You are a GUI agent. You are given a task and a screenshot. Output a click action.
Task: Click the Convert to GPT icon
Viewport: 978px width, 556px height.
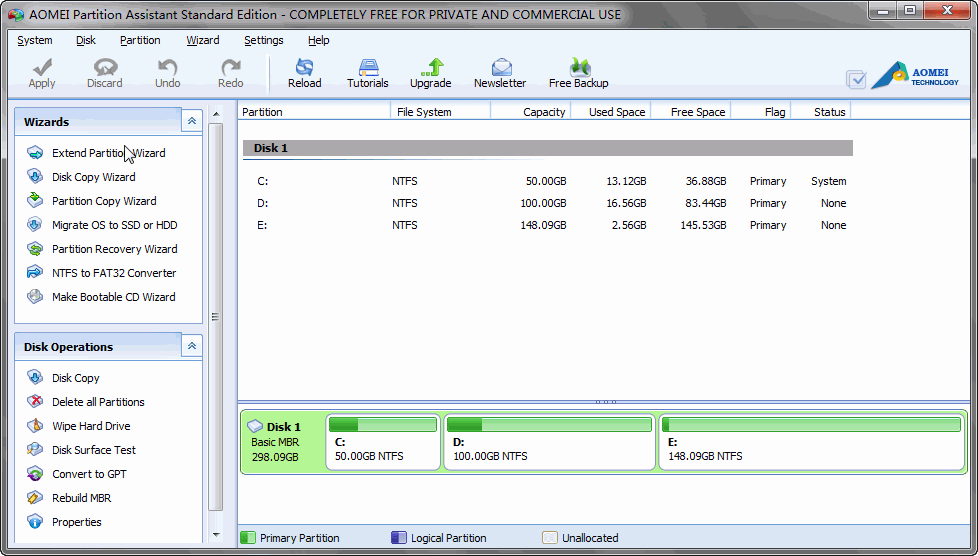point(35,474)
